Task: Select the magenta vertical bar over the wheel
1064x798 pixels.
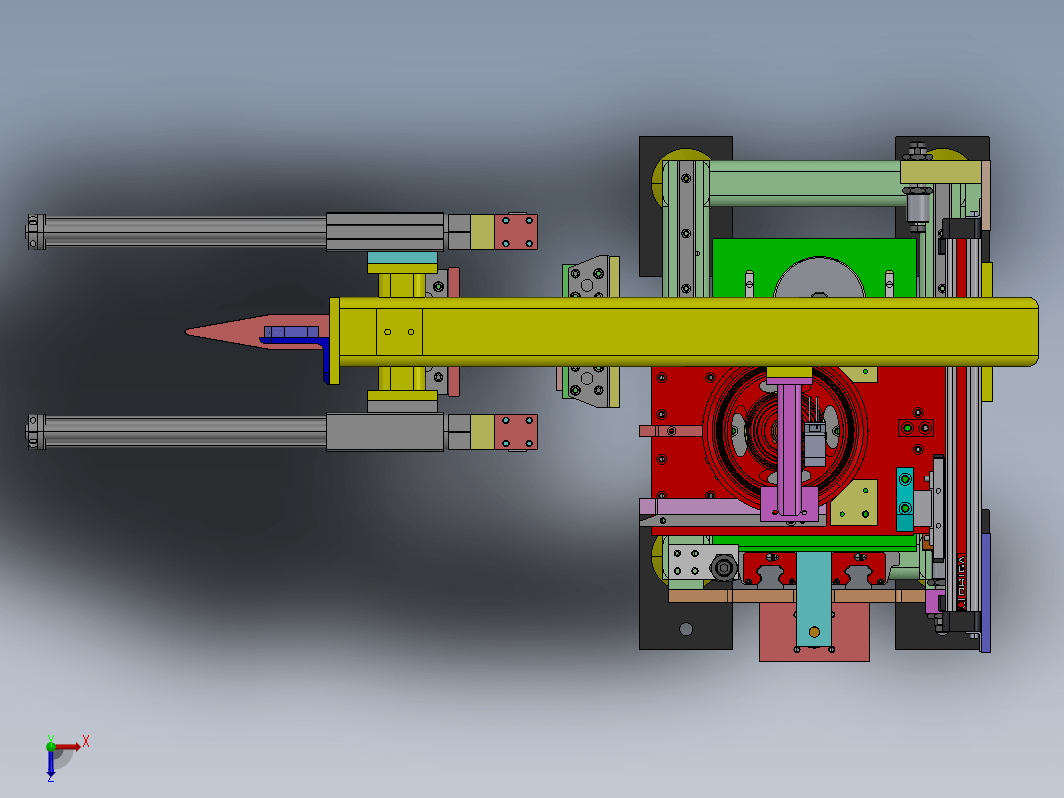Action: pyautogui.click(x=789, y=448)
